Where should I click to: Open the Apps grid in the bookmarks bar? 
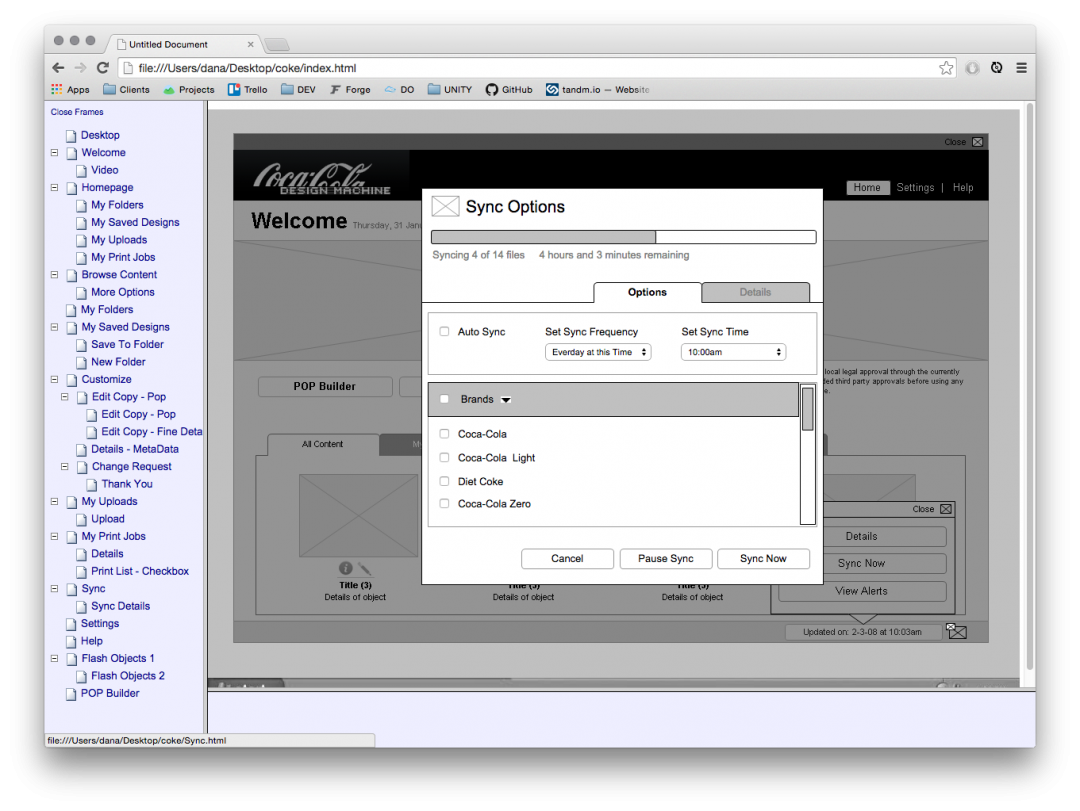(x=70, y=90)
